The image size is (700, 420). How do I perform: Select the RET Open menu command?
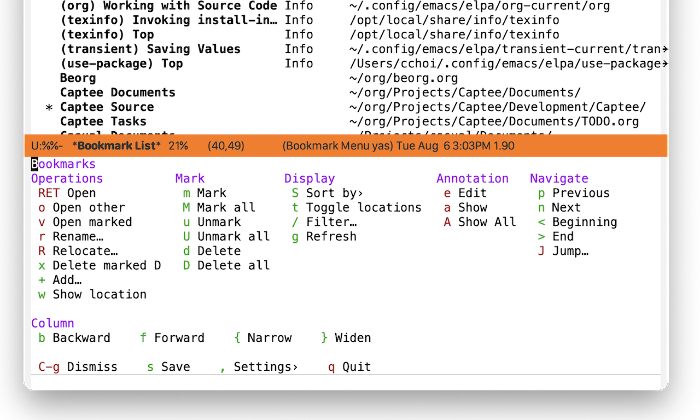[67, 193]
